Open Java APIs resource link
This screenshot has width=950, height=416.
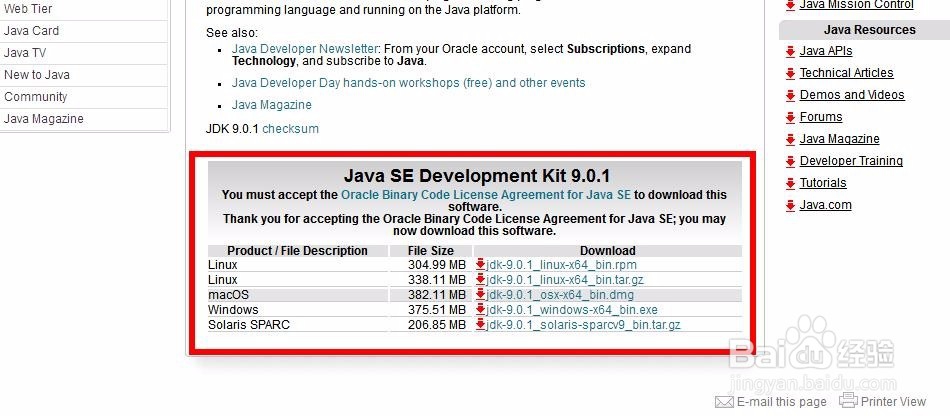826,51
